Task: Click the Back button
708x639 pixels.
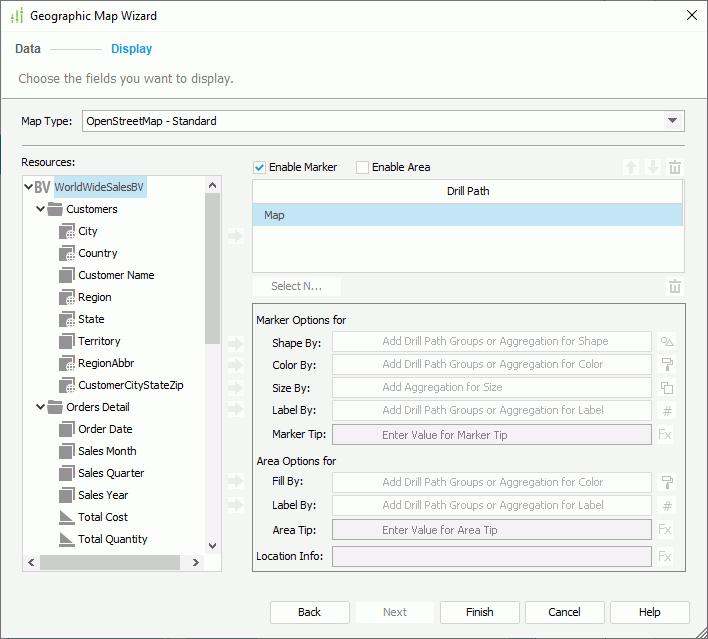Action: click(x=310, y=612)
